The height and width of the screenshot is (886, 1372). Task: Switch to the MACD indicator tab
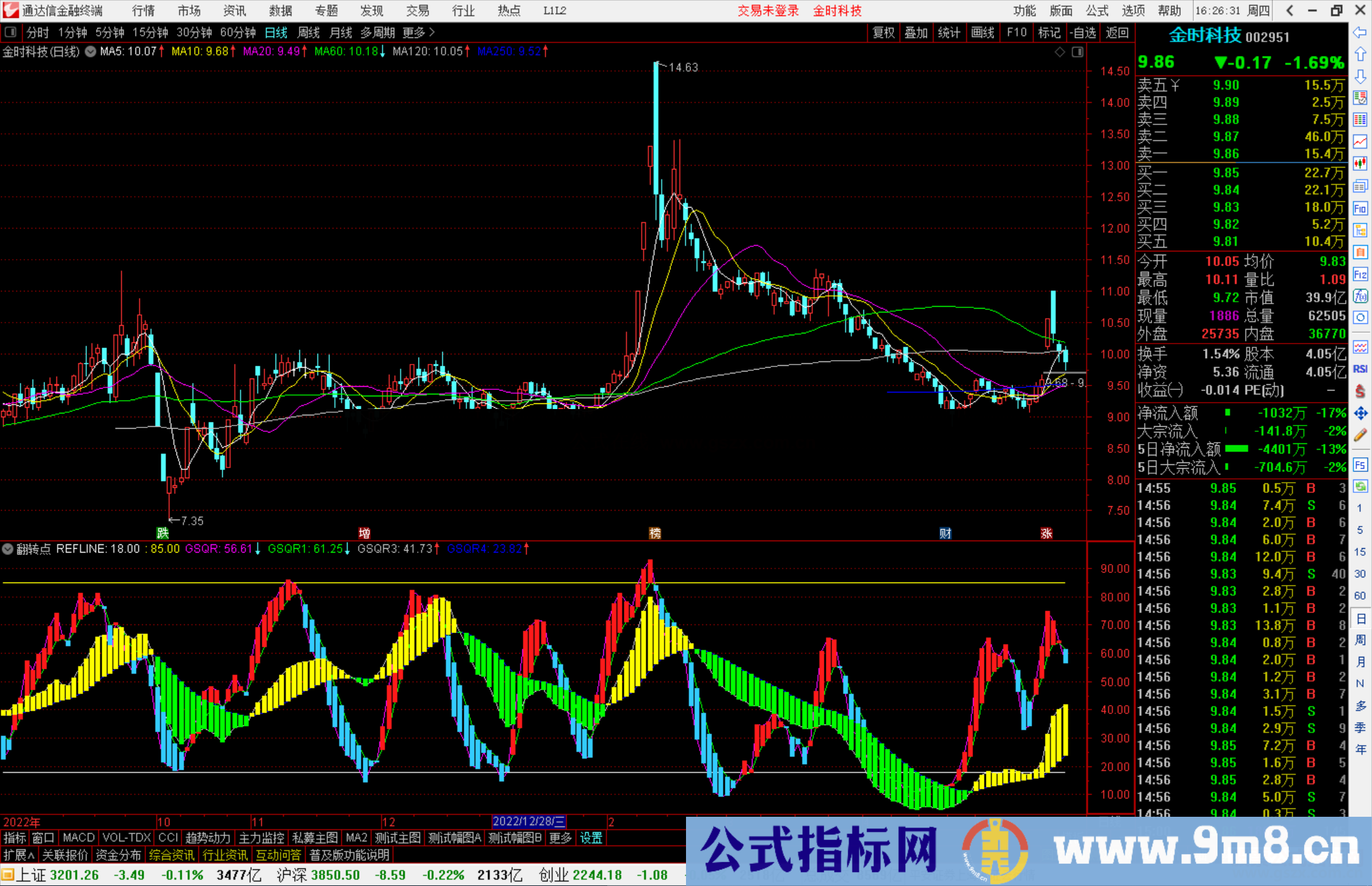(x=77, y=838)
